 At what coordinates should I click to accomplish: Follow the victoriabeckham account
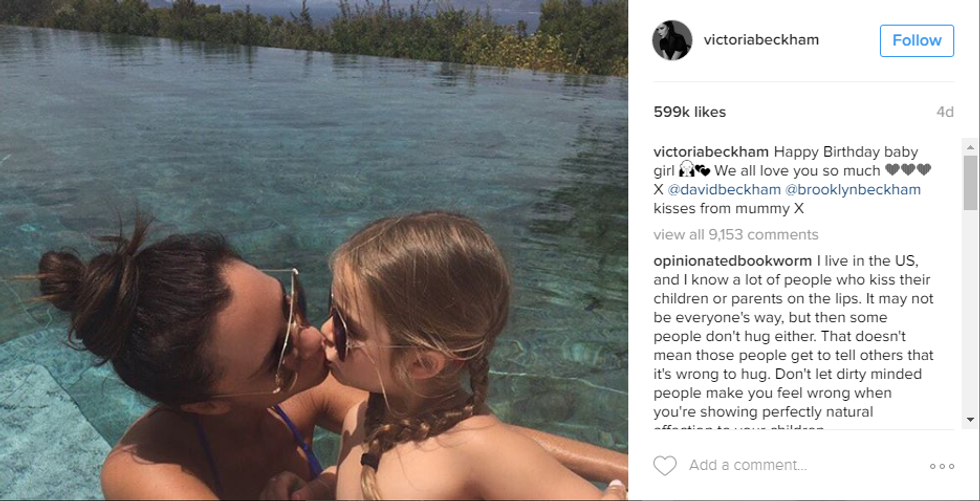(917, 41)
